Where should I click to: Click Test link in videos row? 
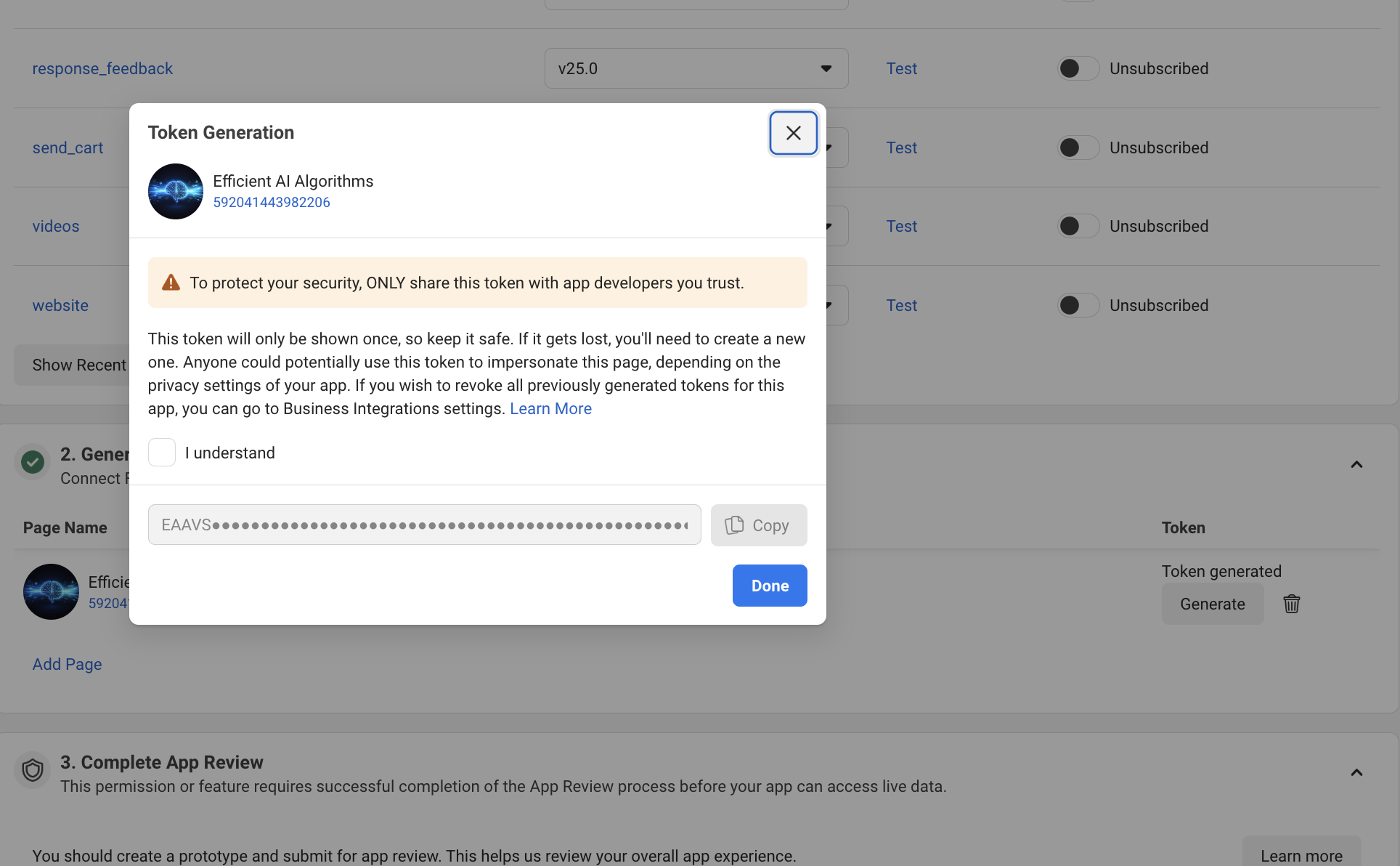(x=901, y=226)
